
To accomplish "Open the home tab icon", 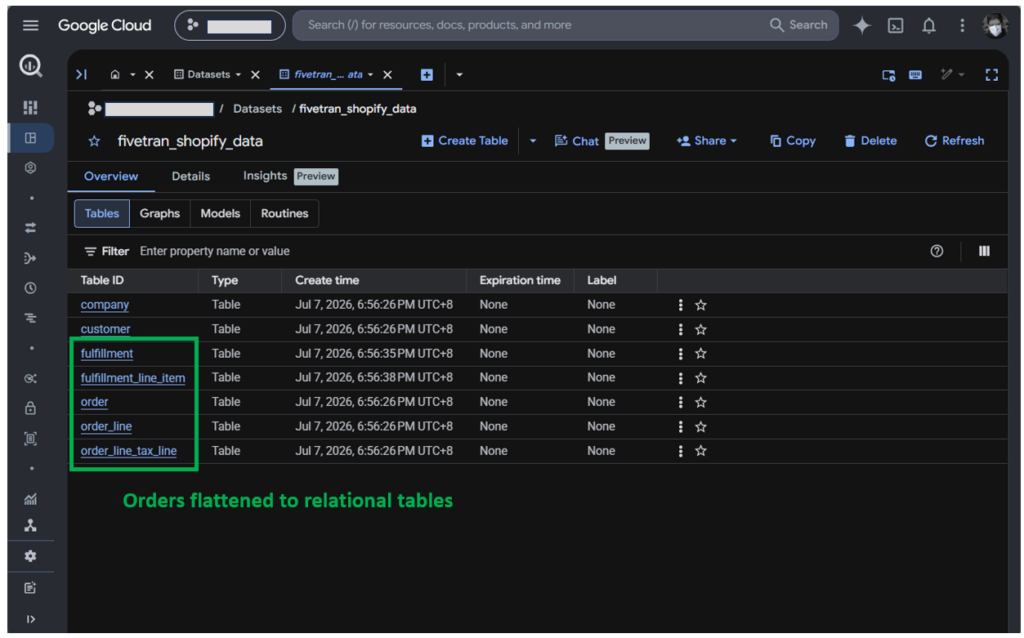I will [x=115, y=74].
